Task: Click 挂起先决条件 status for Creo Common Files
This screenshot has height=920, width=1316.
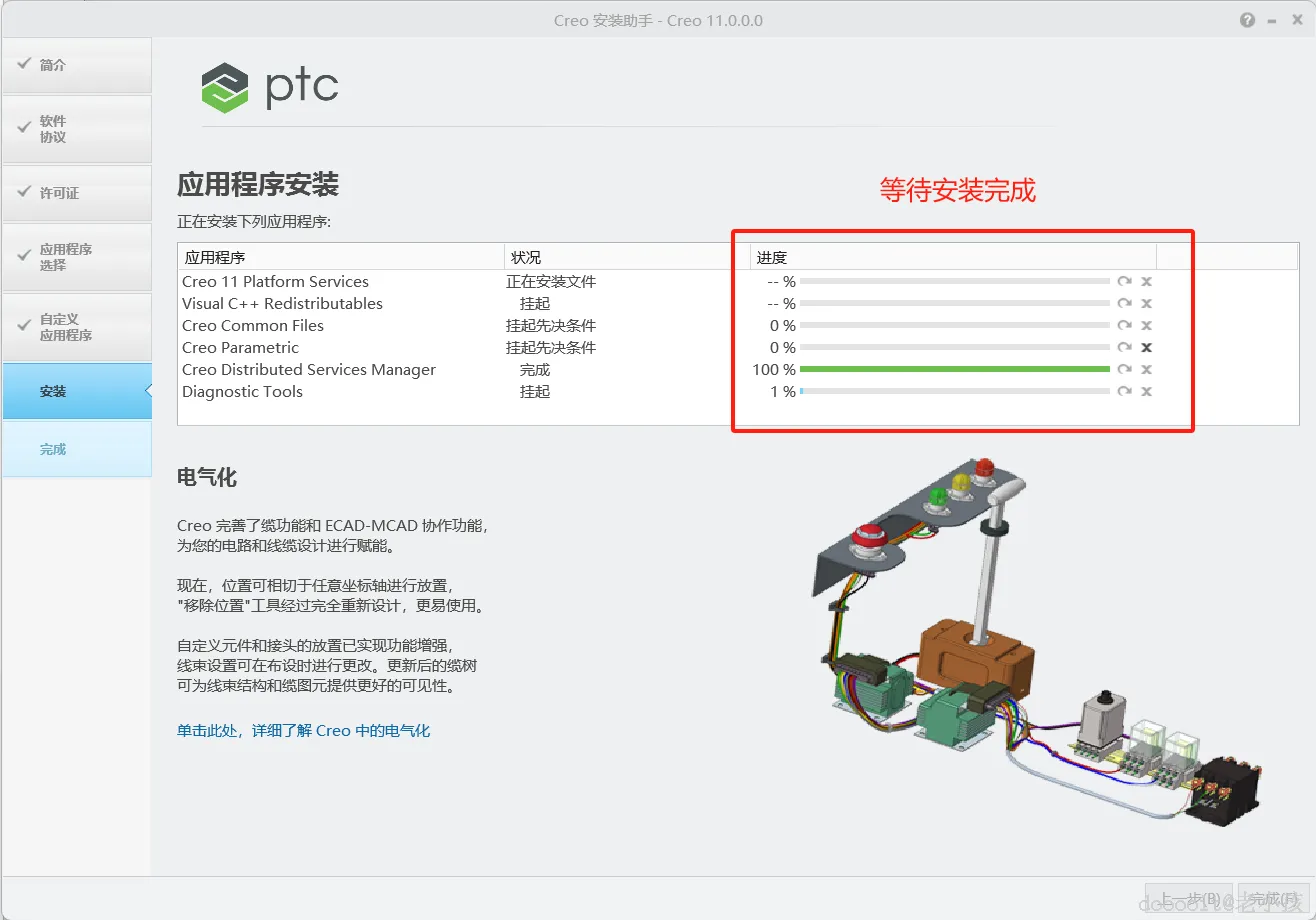Action: coord(551,326)
